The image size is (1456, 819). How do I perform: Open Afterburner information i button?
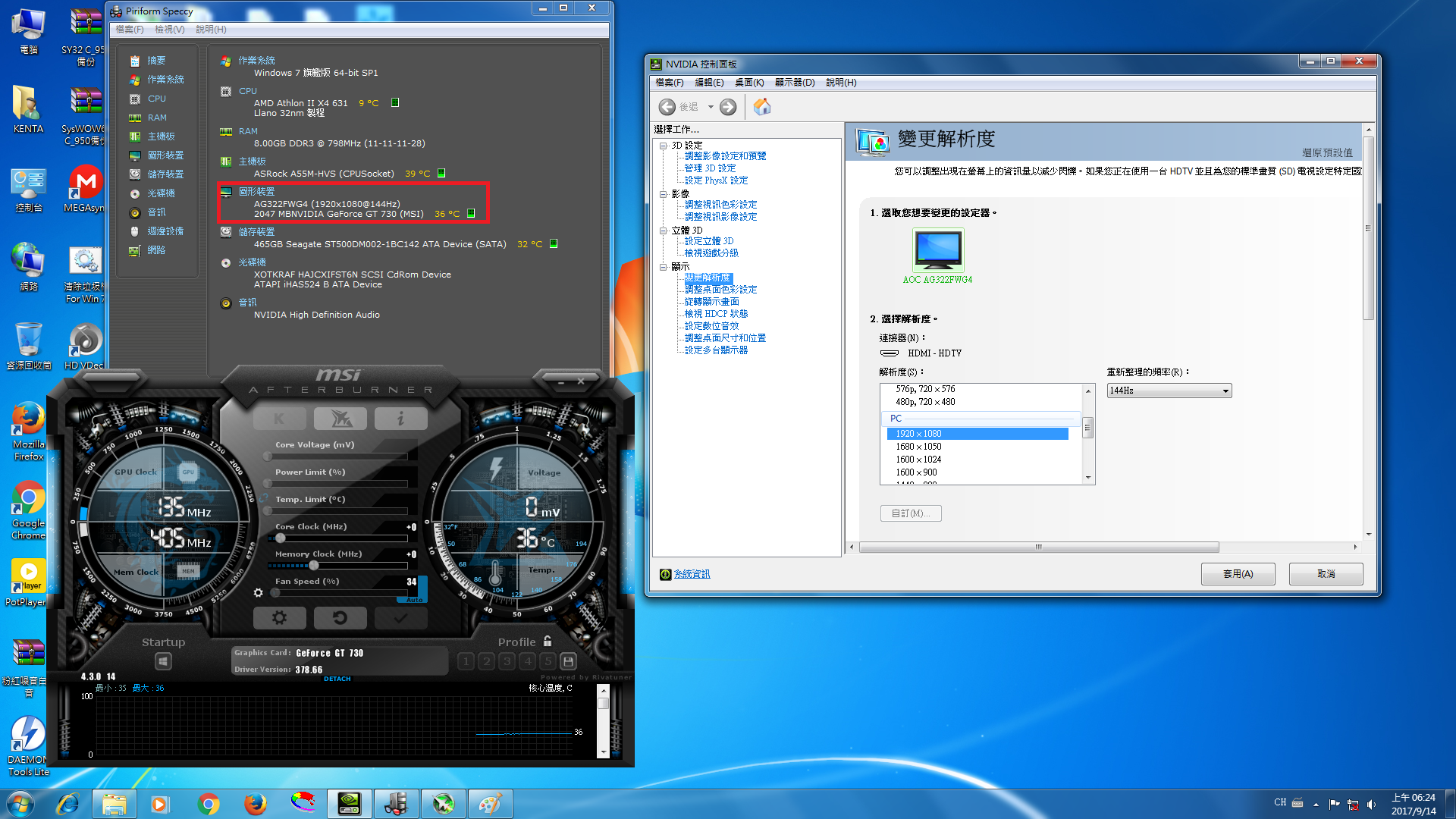point(401,419)
